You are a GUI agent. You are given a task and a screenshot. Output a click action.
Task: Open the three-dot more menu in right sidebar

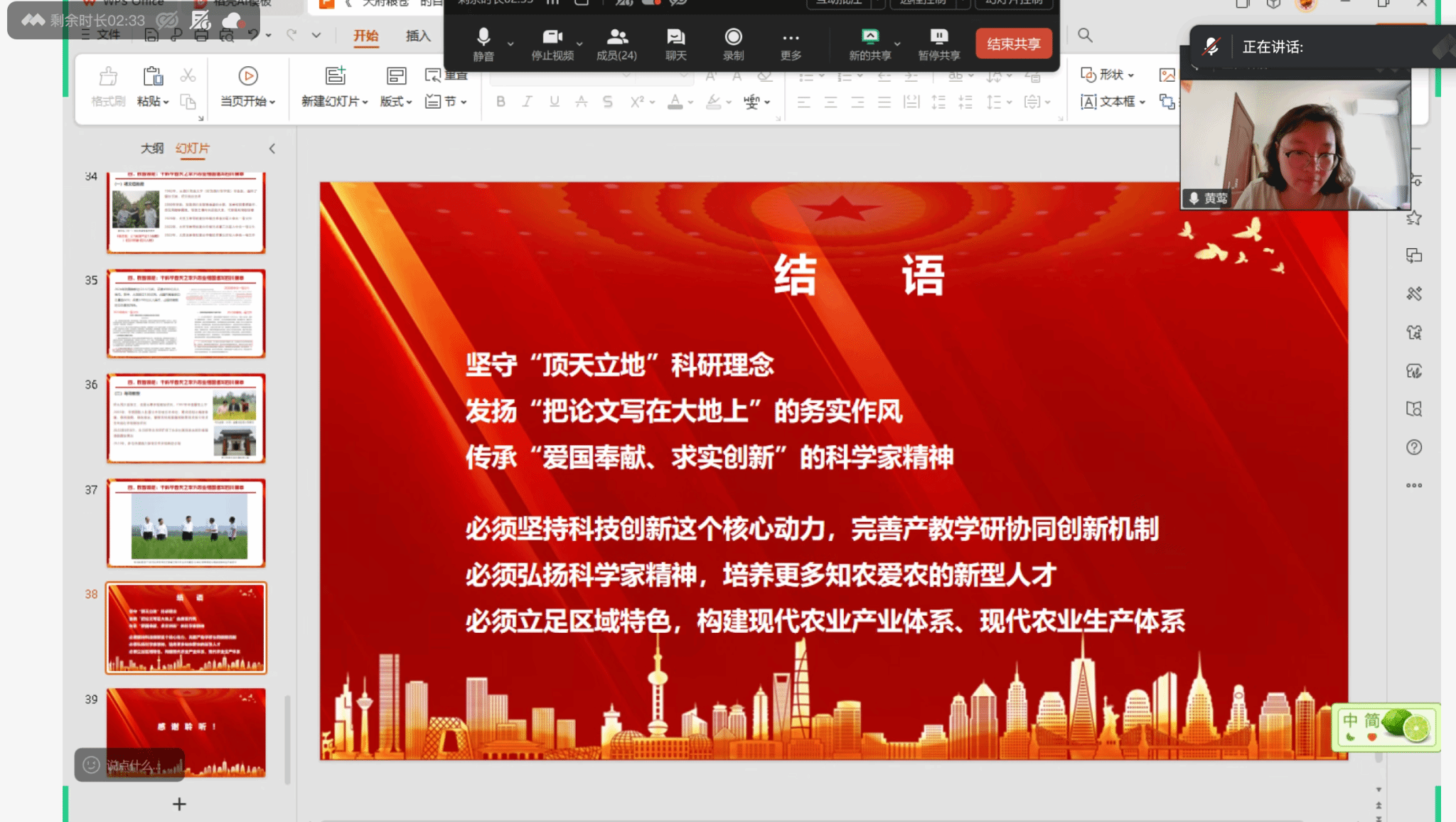(1414, 486)
